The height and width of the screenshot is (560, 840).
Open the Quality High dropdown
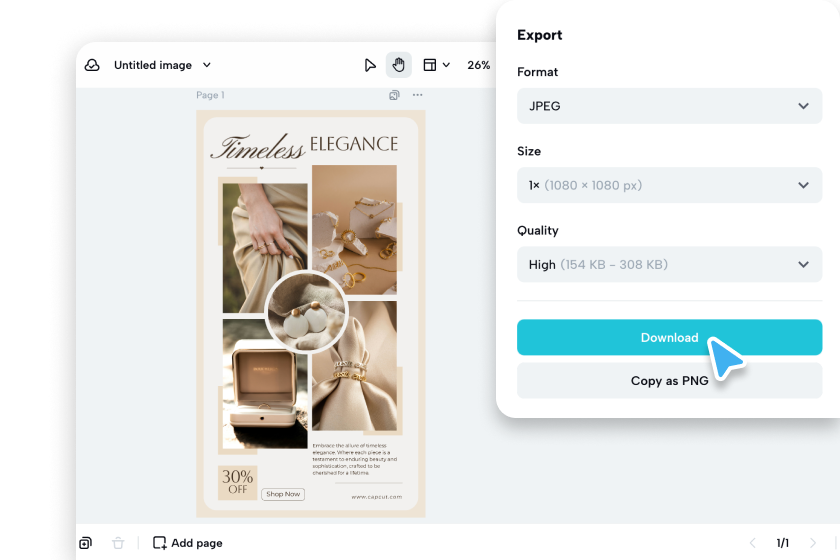[669, 265]
